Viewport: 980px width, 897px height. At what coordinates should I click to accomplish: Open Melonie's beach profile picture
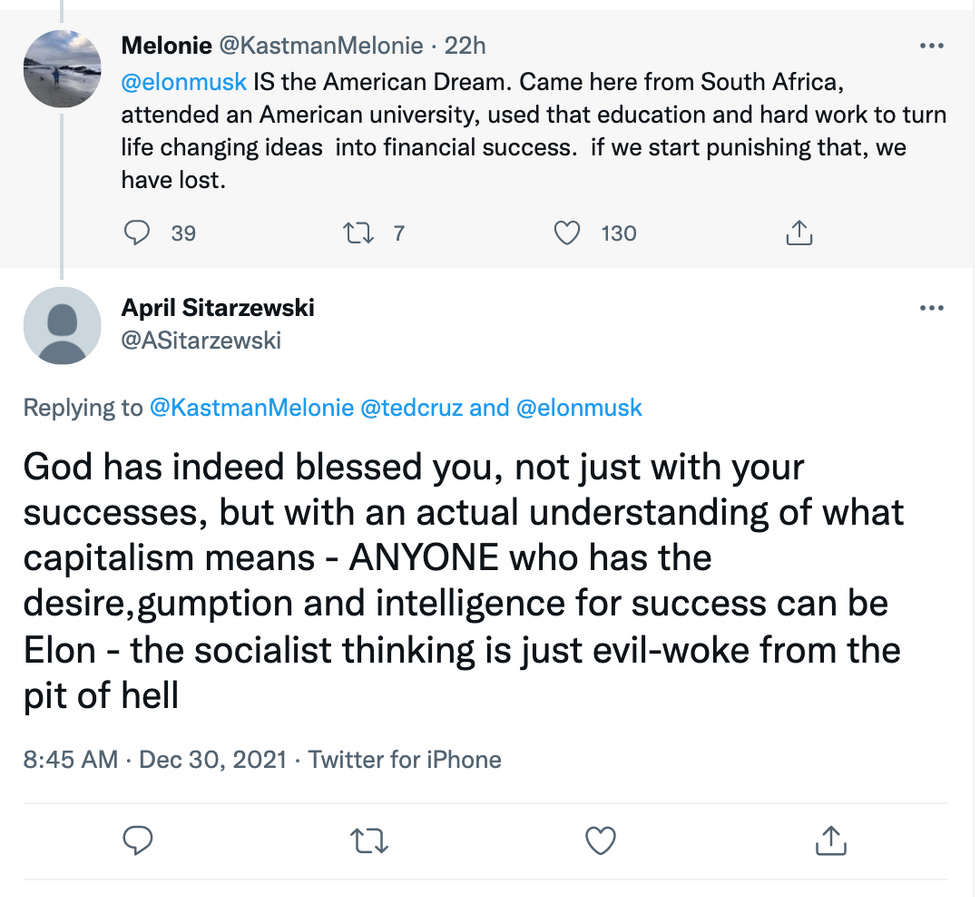(62, 68)
